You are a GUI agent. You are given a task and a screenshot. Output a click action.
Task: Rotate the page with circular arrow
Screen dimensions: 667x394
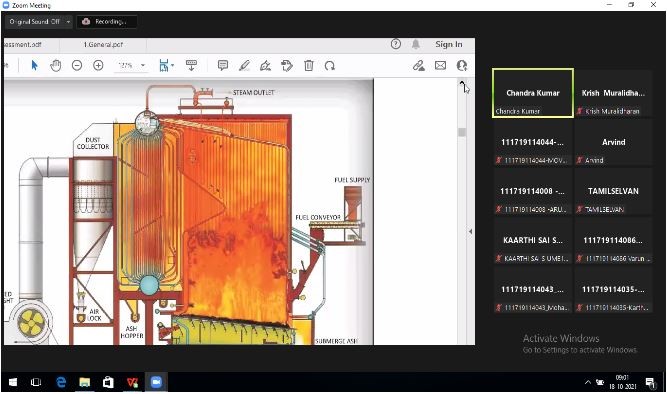(330, 66)
